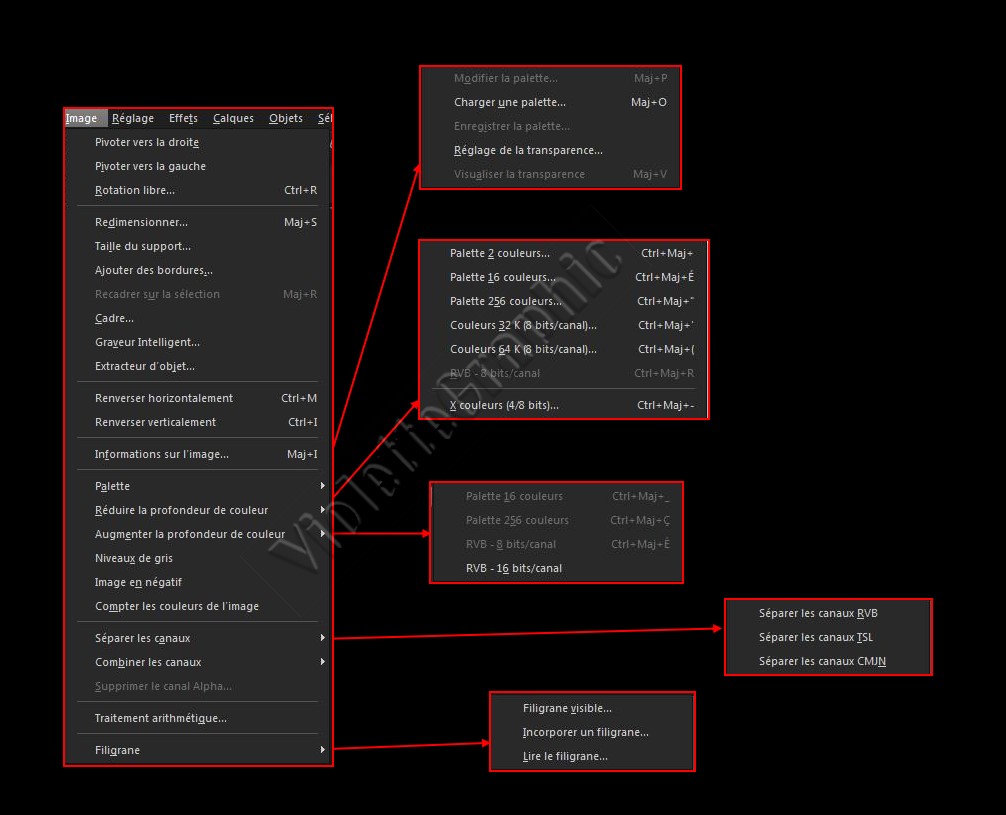Select Ajouter des bordures
This screenshot has height=815, width=1006.
(x=153, y=270)
